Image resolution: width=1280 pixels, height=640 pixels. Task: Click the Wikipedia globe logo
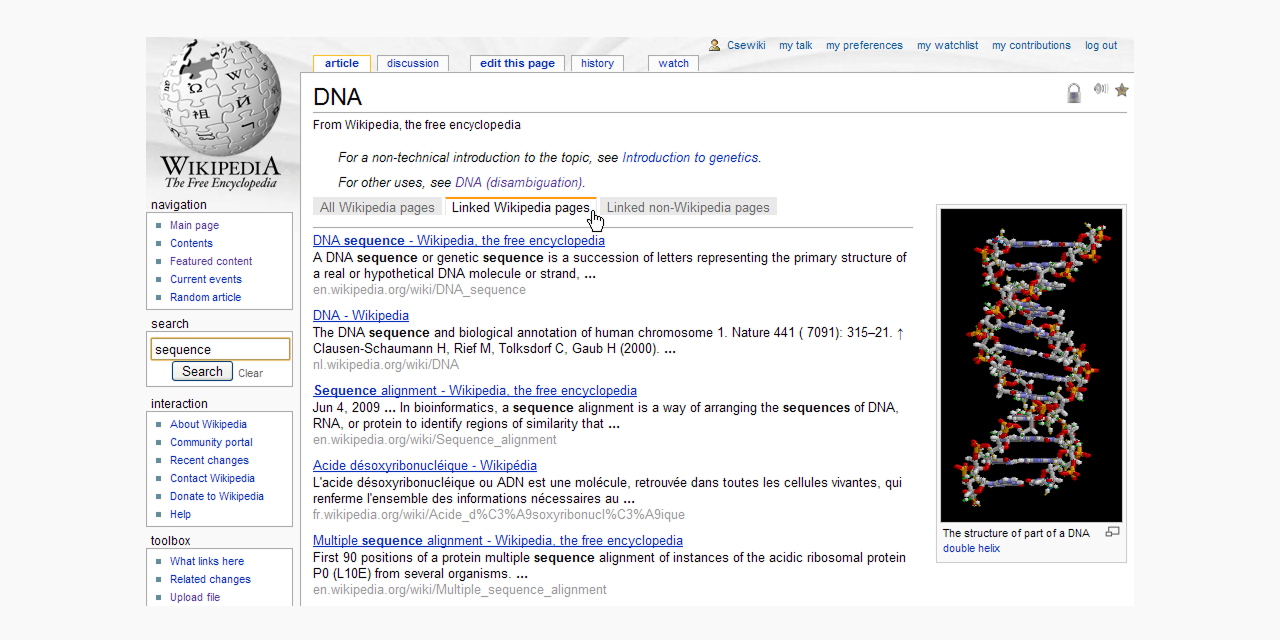(221, 115)
